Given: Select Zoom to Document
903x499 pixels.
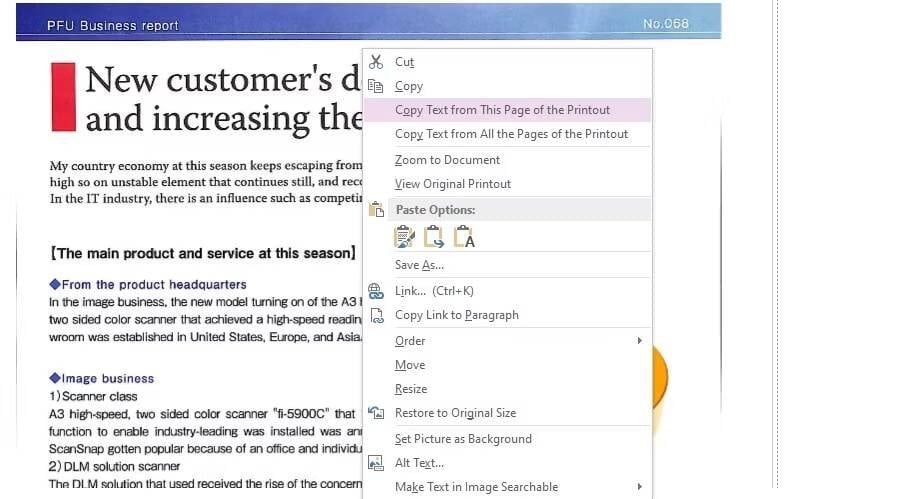Looking at the screenshot, I should pos(507,160).
